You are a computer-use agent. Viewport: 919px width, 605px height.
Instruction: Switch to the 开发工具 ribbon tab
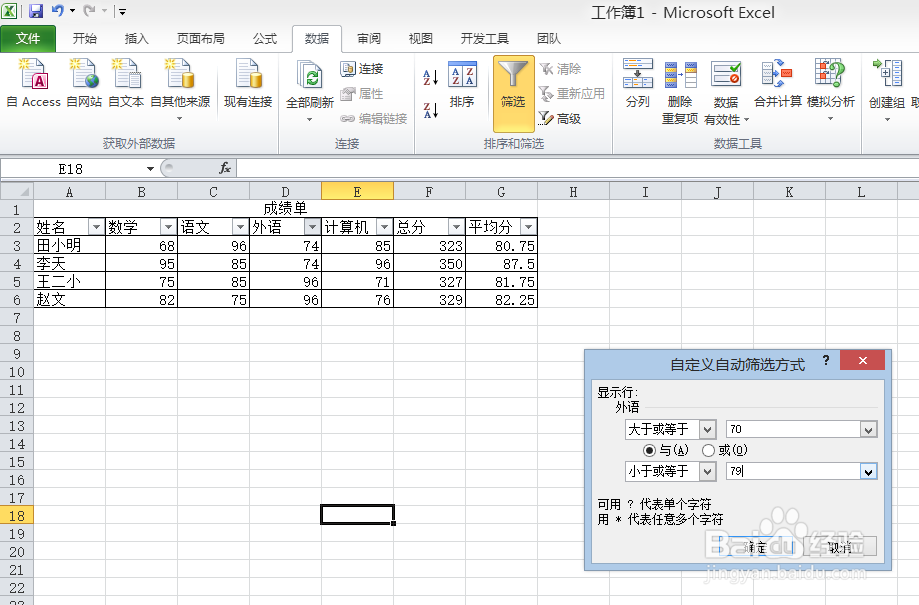point(485,39)
